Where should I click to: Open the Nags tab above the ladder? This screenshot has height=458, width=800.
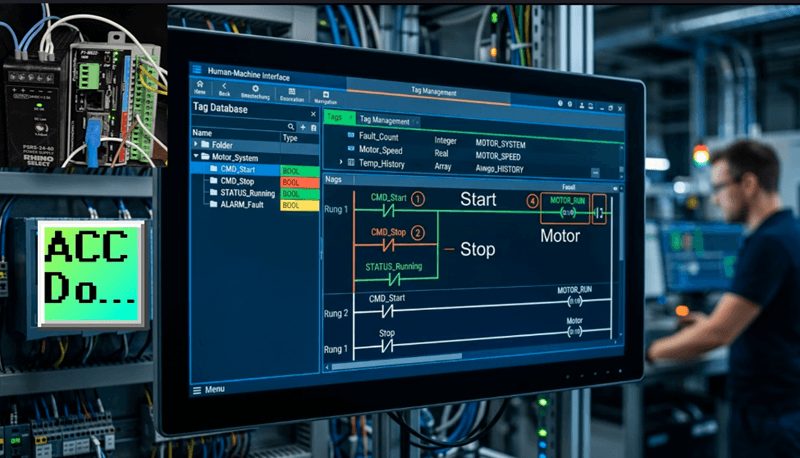[x=333, y=180]
